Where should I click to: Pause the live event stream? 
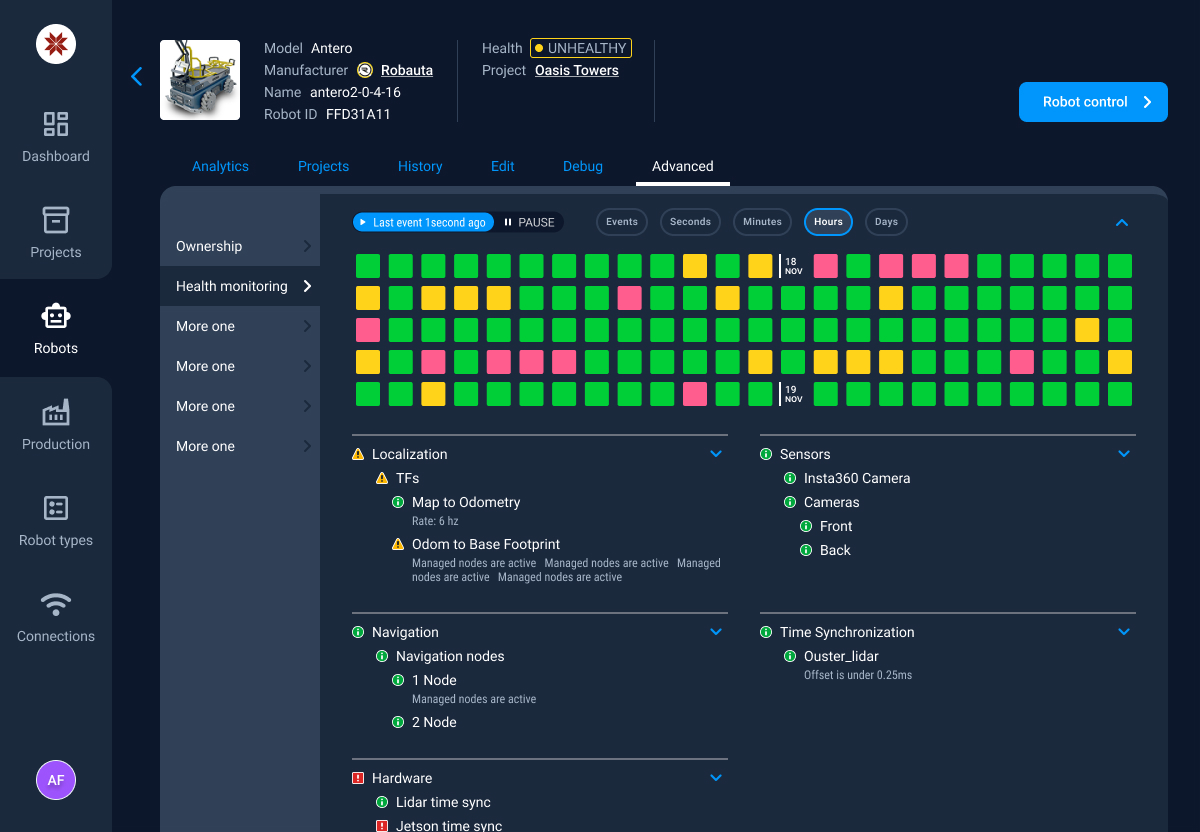[x=529, y=222]
